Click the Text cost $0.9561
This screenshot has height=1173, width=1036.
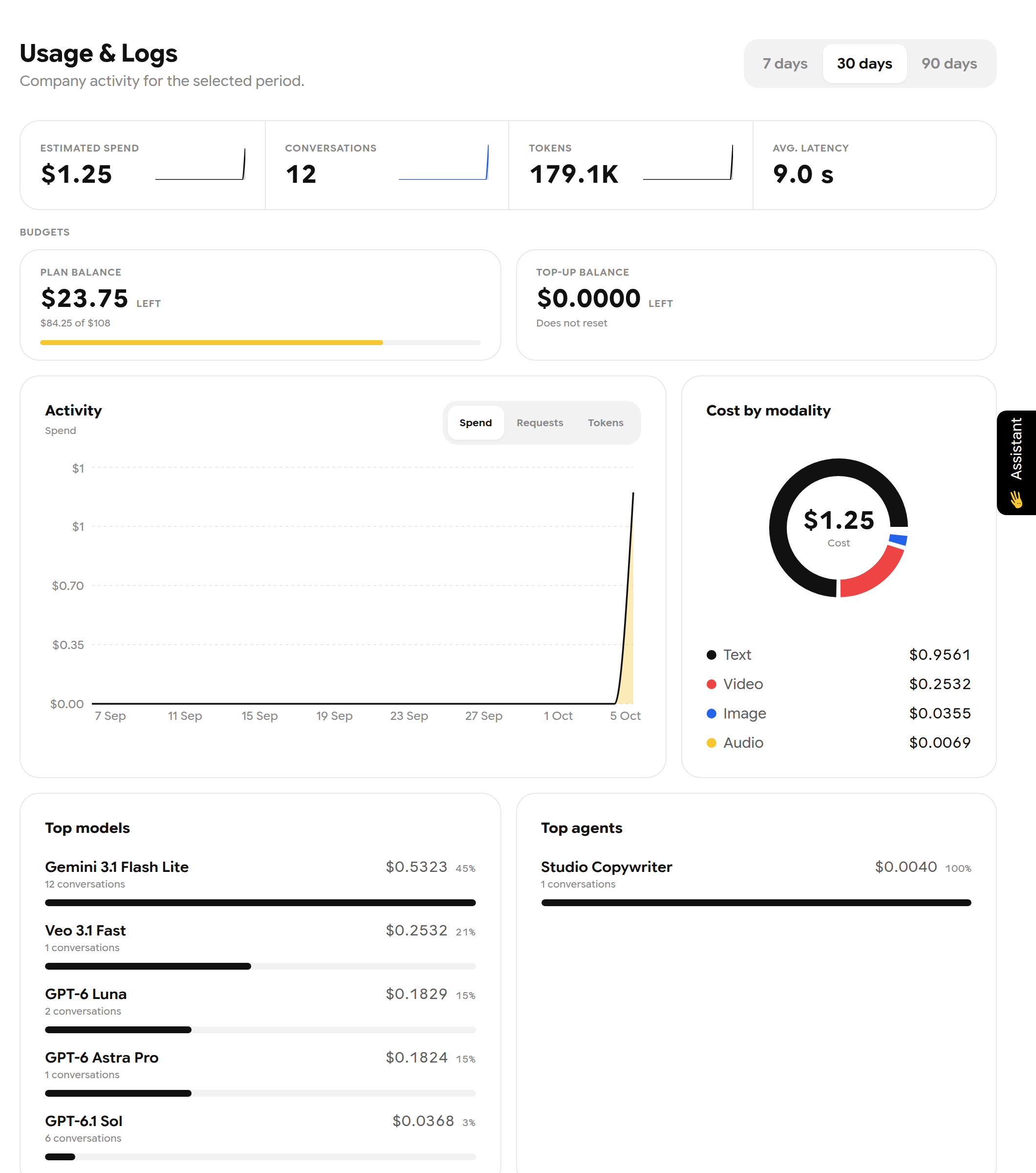pyautogui.click(x=939, y=655)
